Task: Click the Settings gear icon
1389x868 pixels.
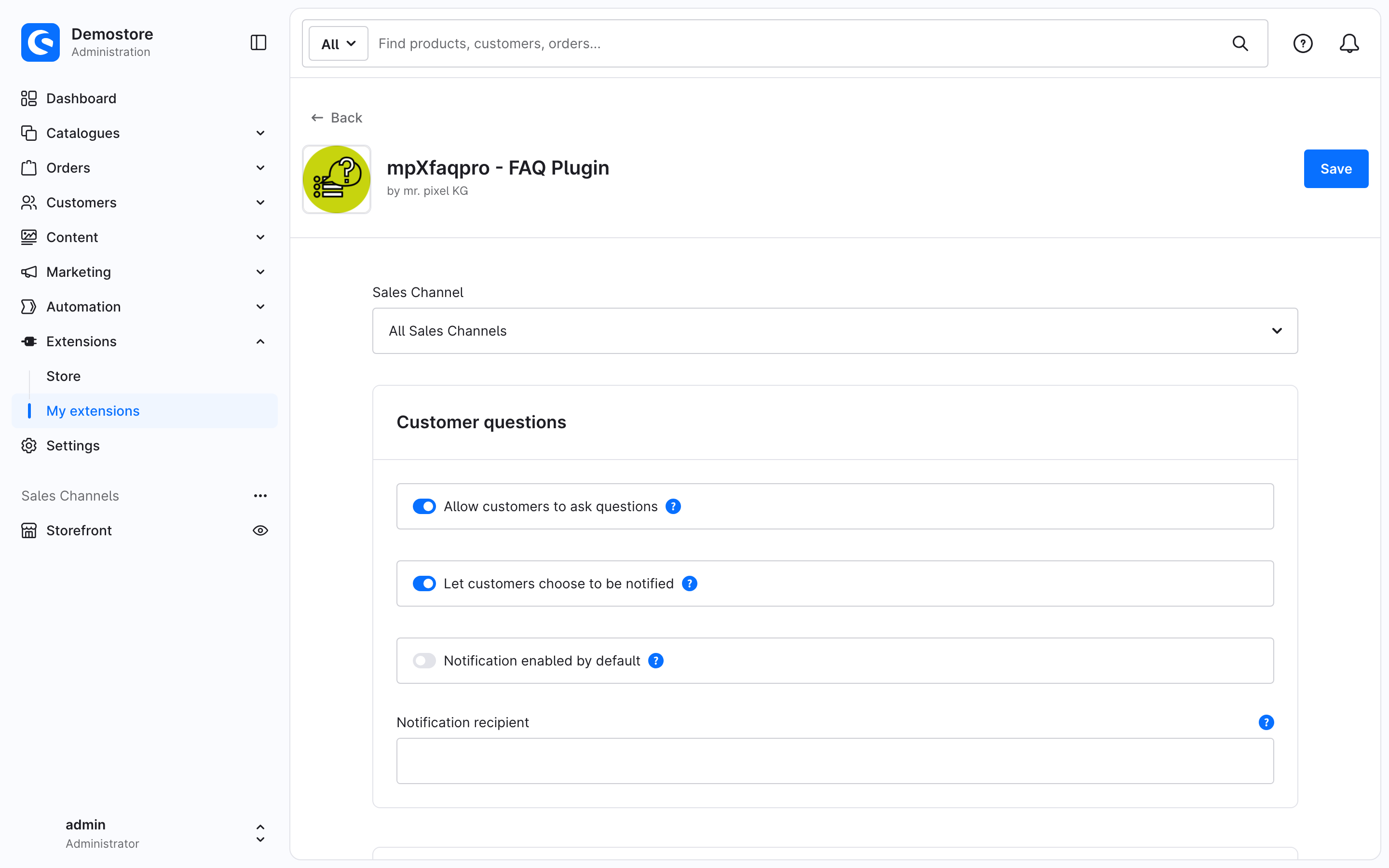Action: [x=29, y=446]
